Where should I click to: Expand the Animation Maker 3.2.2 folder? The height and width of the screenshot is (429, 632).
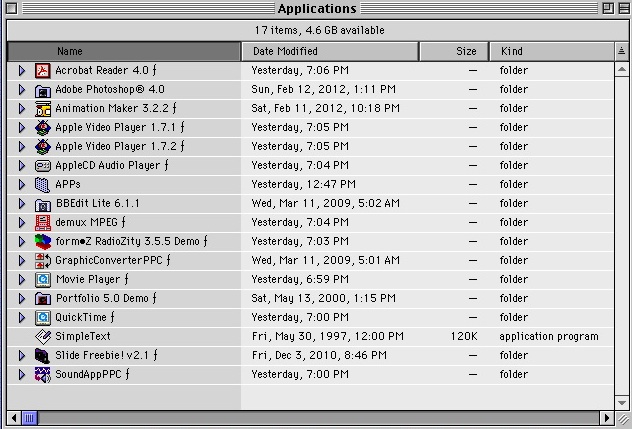pos(22,108)
